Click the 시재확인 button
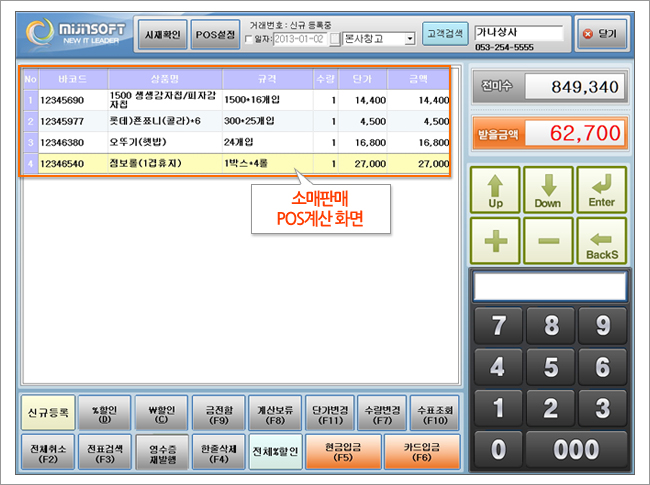Screen dimensions: 650x485 [162, 35]
